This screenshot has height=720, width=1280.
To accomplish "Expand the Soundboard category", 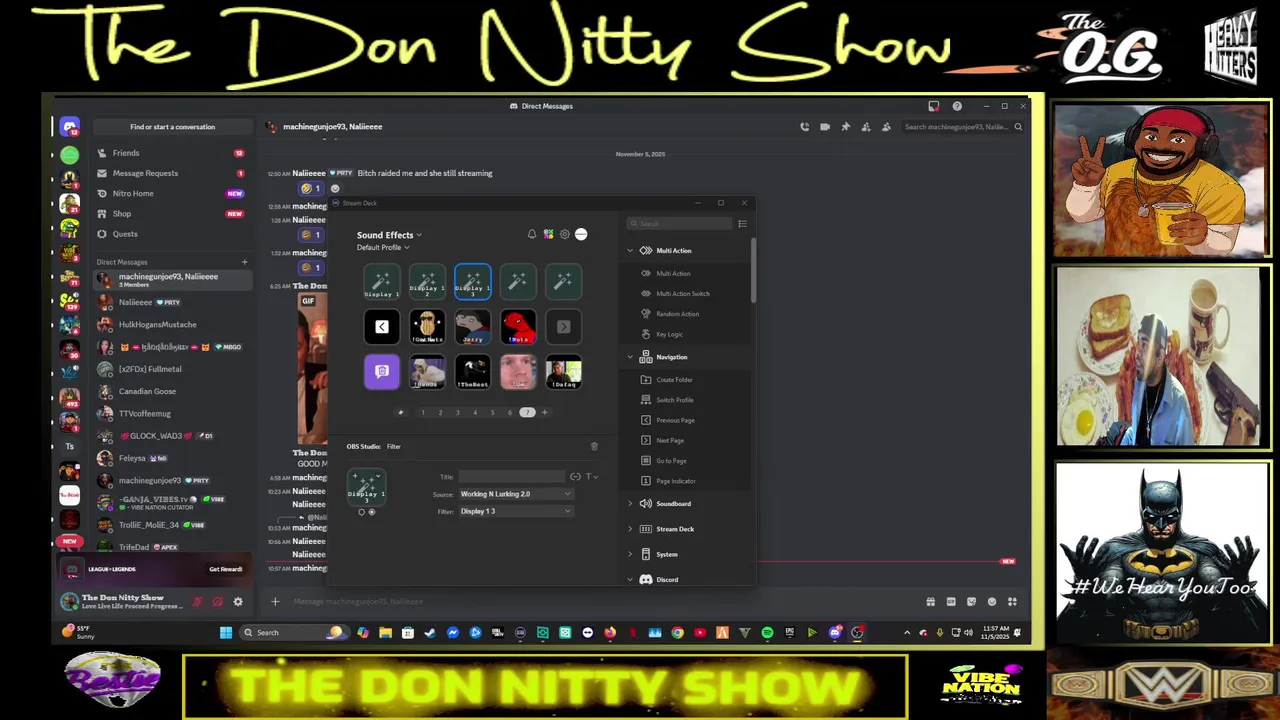I will pyautogui.click(x=630, y=504).
